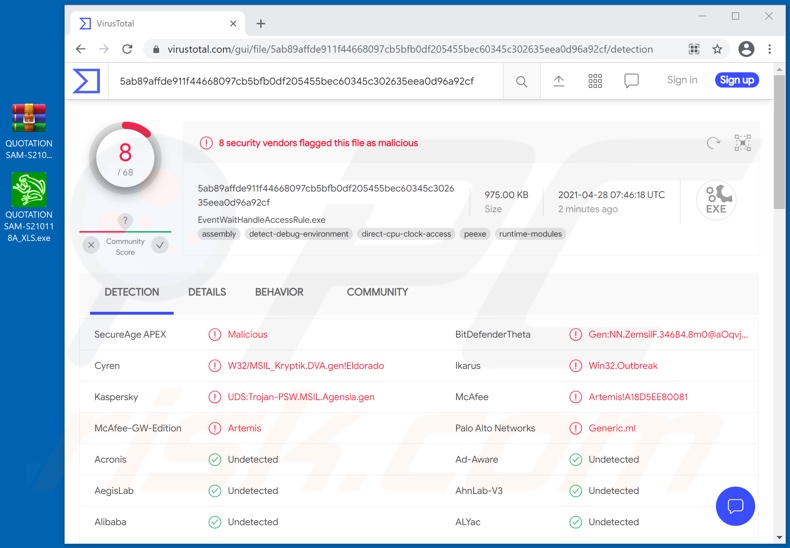Open the apps grid icon

click(x=595, y=81)
